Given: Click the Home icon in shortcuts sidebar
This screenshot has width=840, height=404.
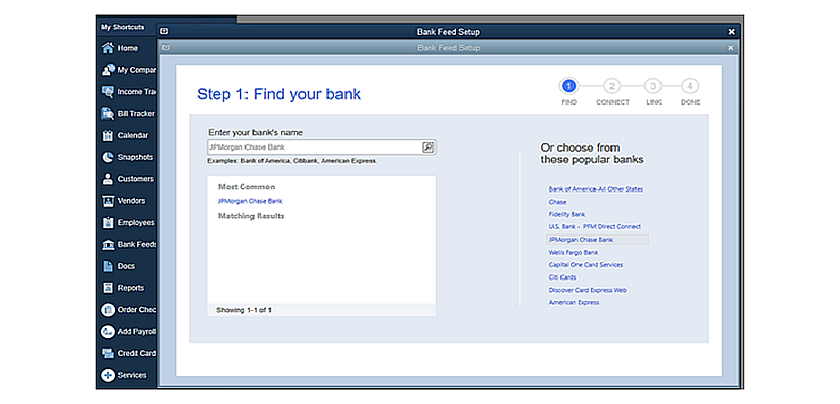Looking at the screenshot, I should coord(107,48).
